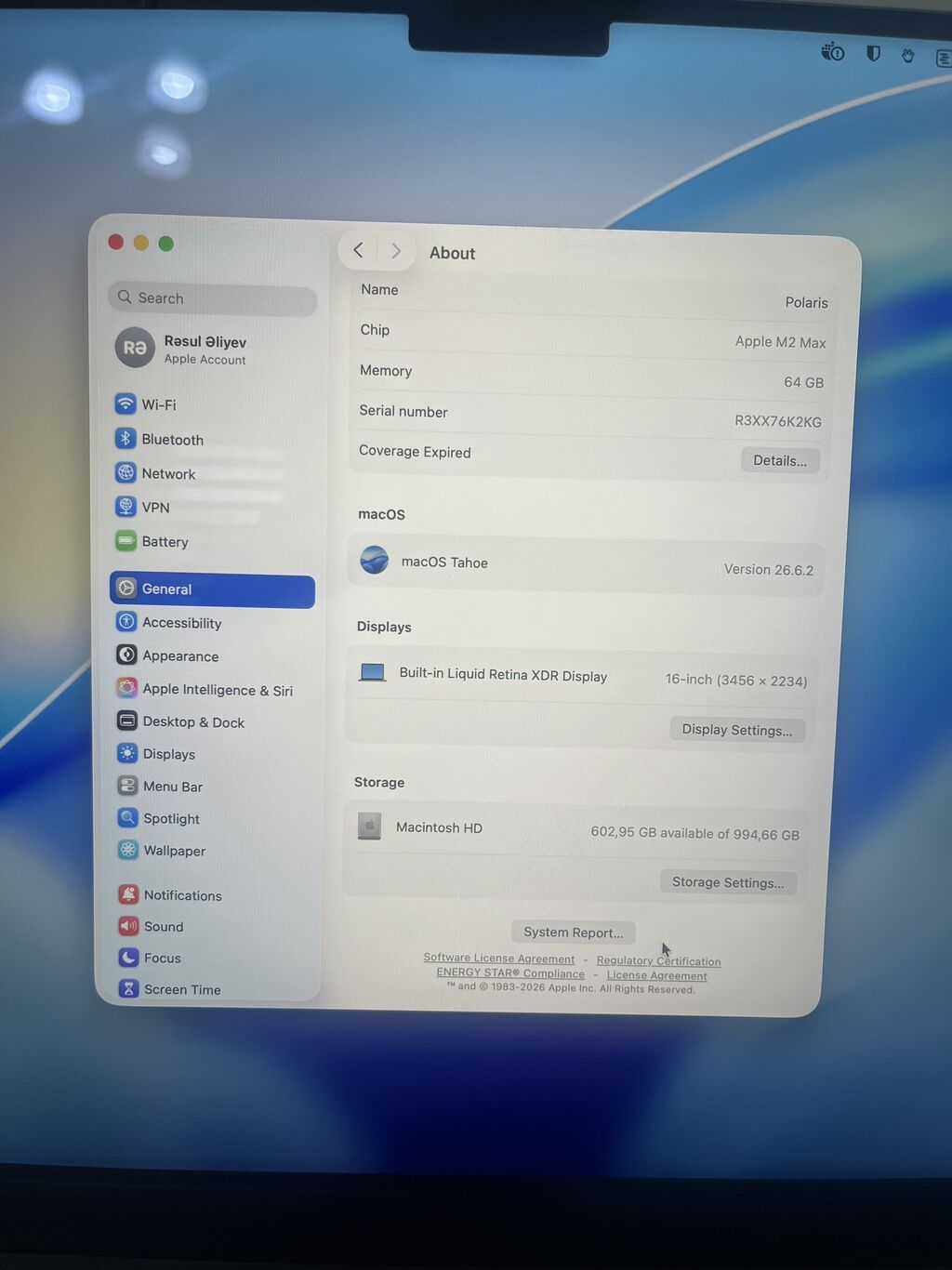The image size is (952, 1270).
Task: Click the Wallpaper sidebar icon
Action: tap(128, 850)
